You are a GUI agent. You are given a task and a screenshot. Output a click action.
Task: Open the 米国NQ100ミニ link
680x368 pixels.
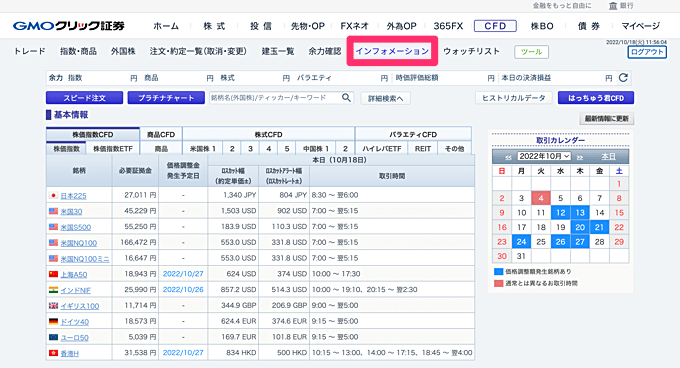click(x=85, y=259)
